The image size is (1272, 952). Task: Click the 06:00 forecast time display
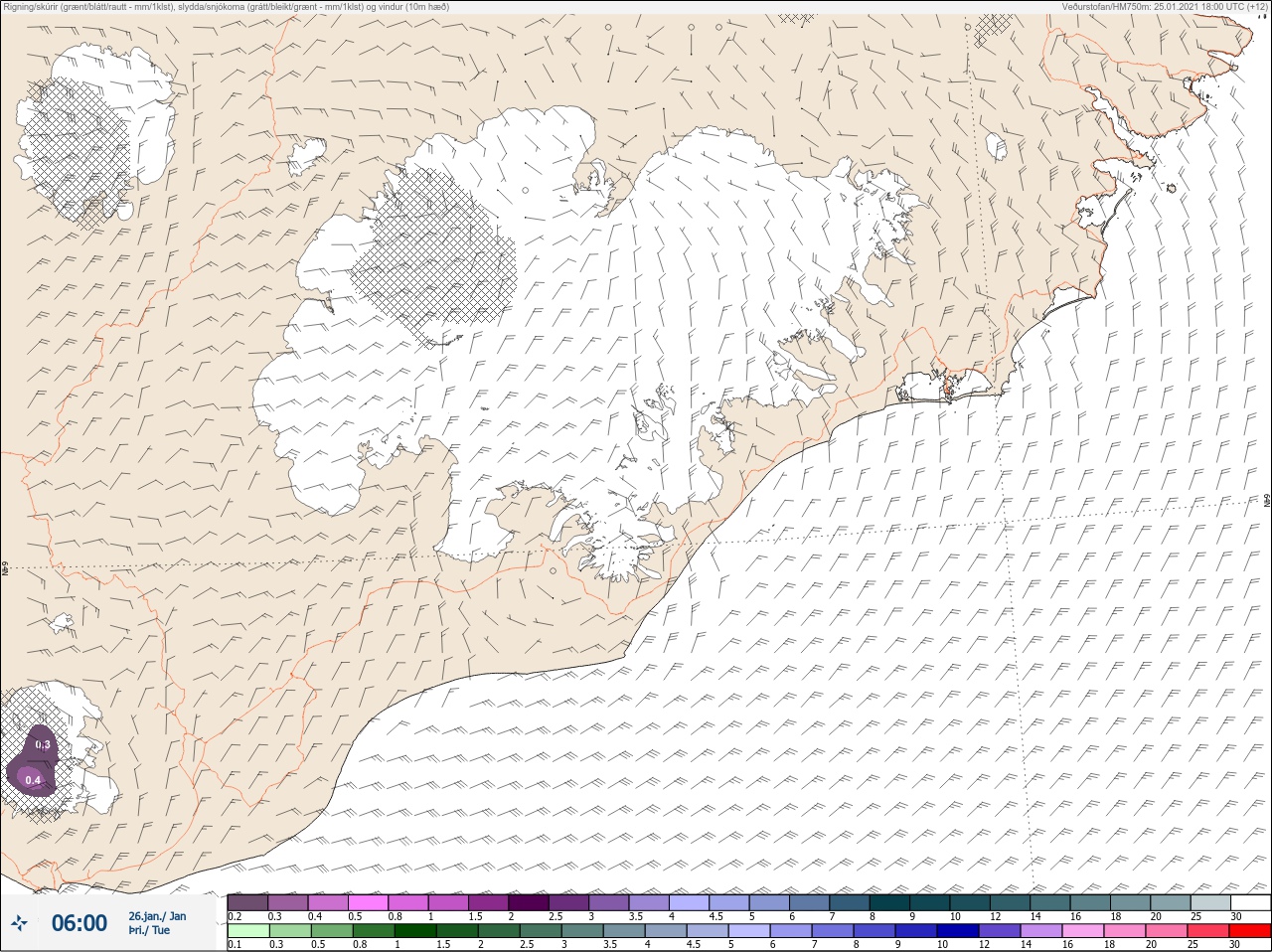pos(79,923)
